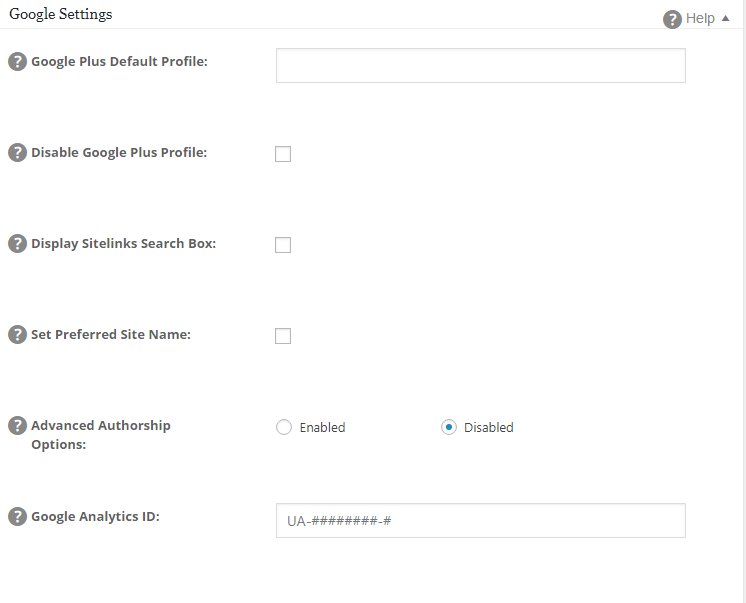The image size is (746, 603).
Task: Click help icon beside Set Preferred Site Name
Action: 17,335
